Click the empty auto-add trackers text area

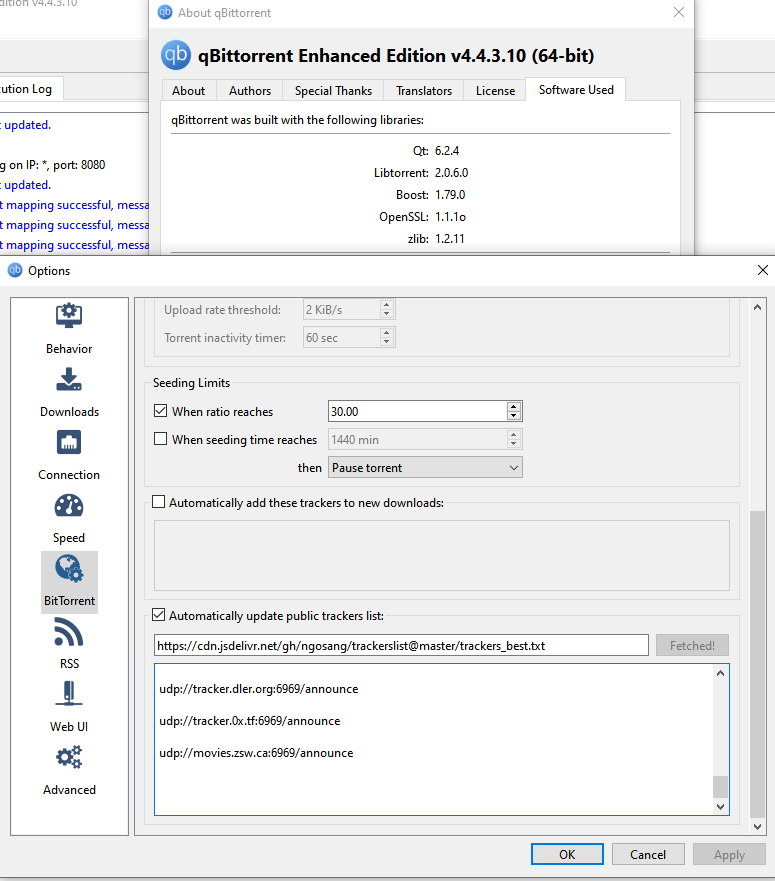coord(442,555)
